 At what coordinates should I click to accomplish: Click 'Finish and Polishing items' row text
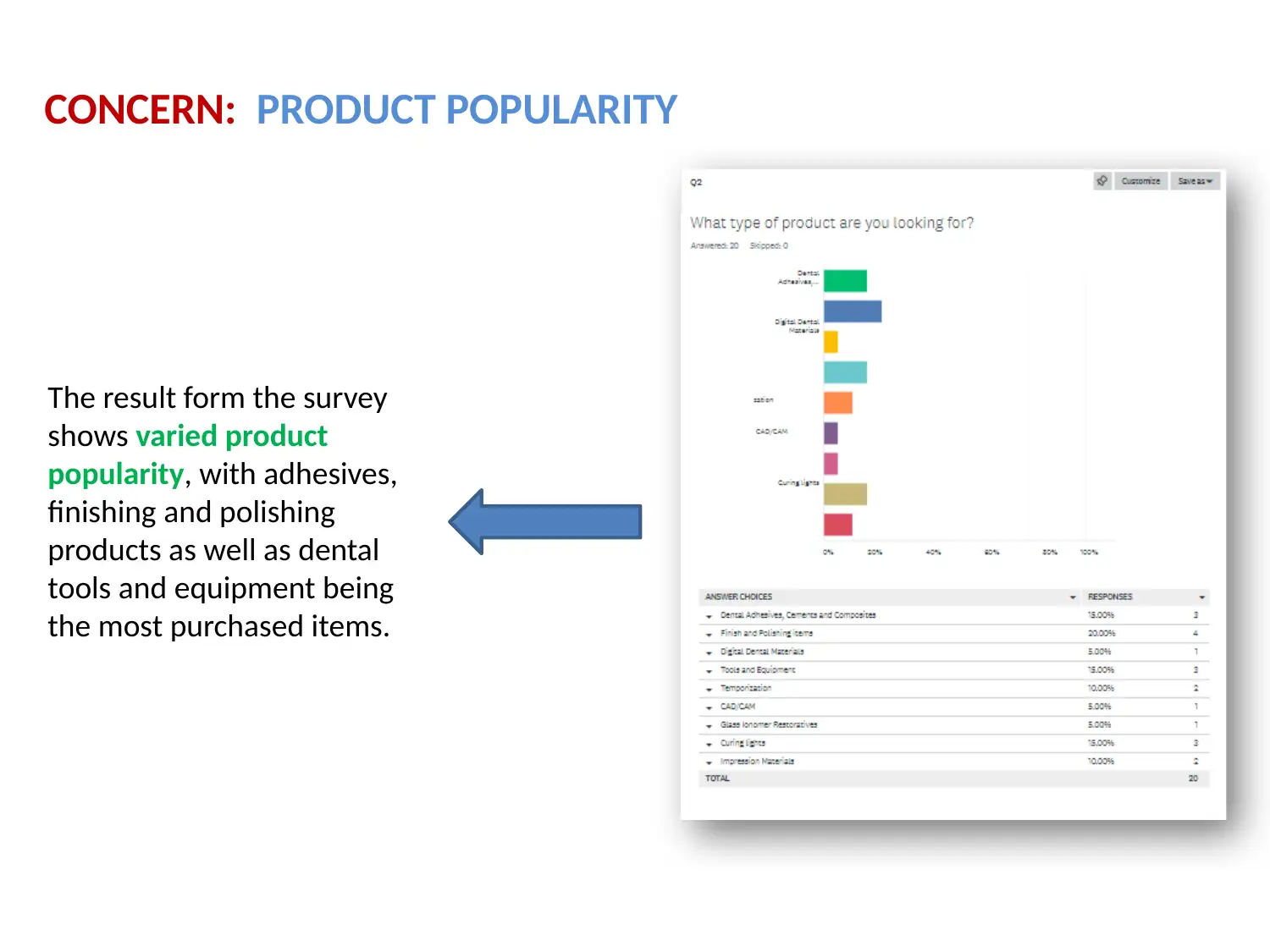coord(766,634)
